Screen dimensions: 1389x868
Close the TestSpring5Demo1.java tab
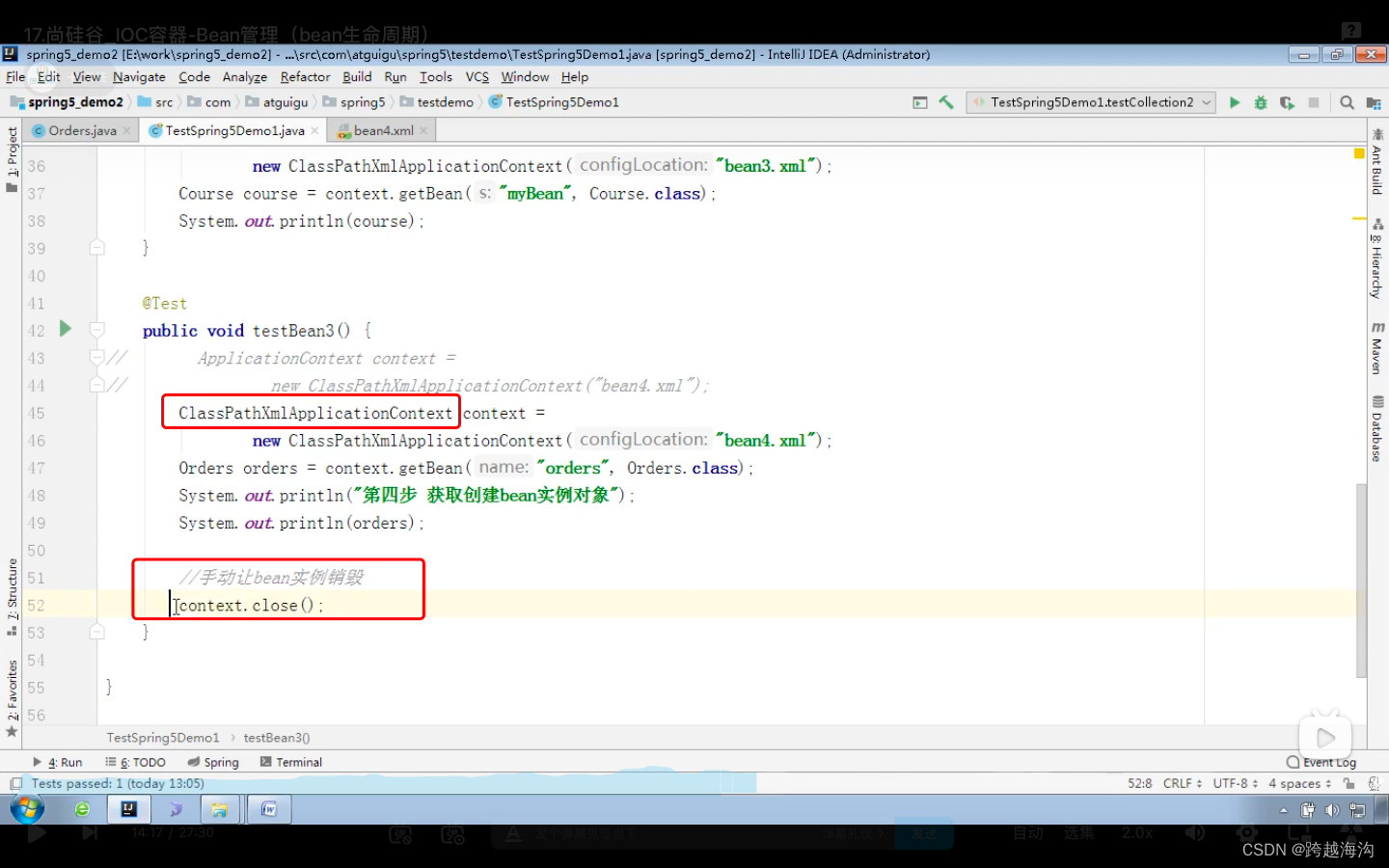point(314,131)
